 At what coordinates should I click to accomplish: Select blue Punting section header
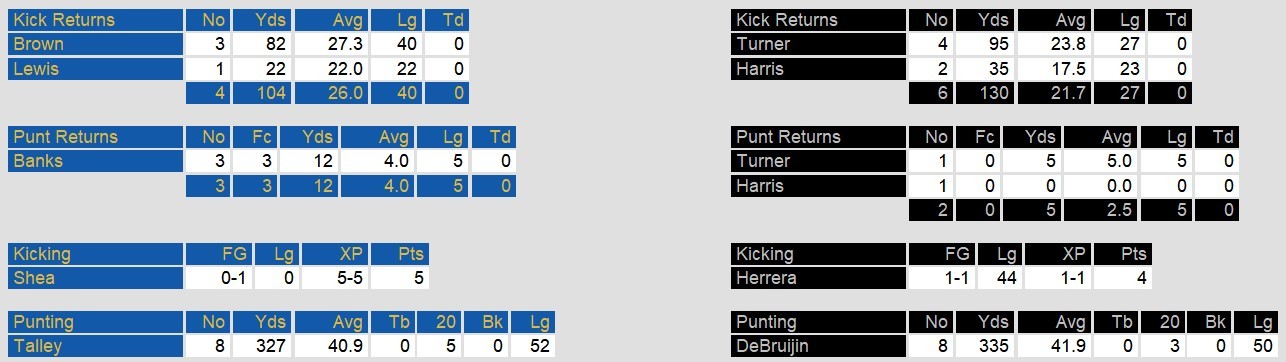pyautogui.click(x=95, y=322)
